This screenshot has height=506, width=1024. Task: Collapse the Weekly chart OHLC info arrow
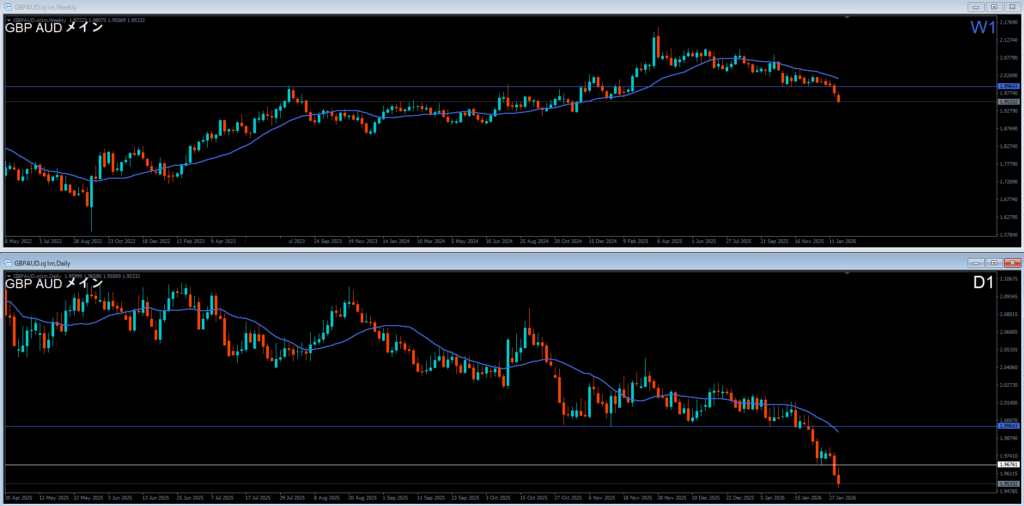point(8,19)
